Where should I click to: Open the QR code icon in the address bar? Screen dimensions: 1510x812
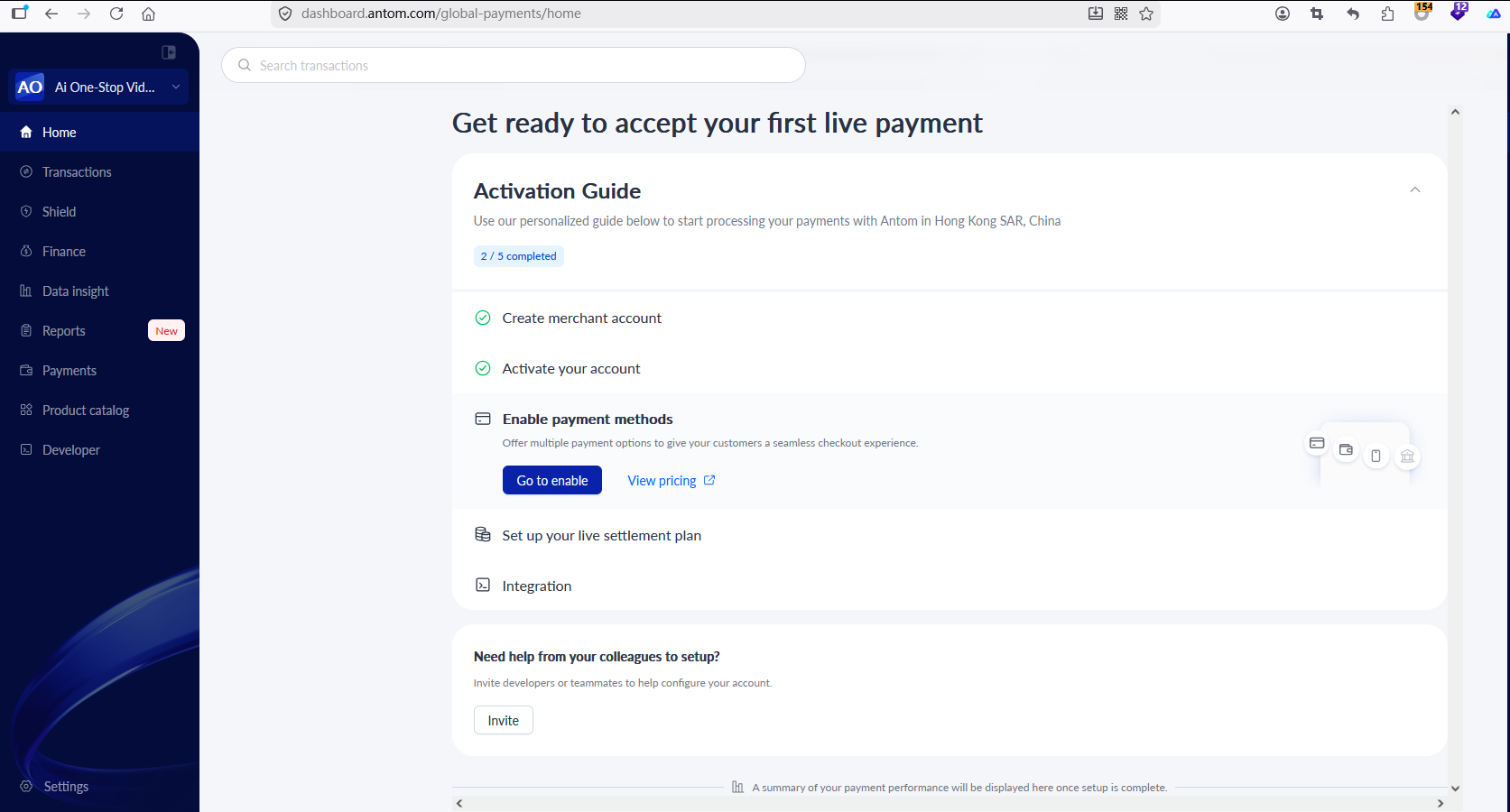(1121, 14)
